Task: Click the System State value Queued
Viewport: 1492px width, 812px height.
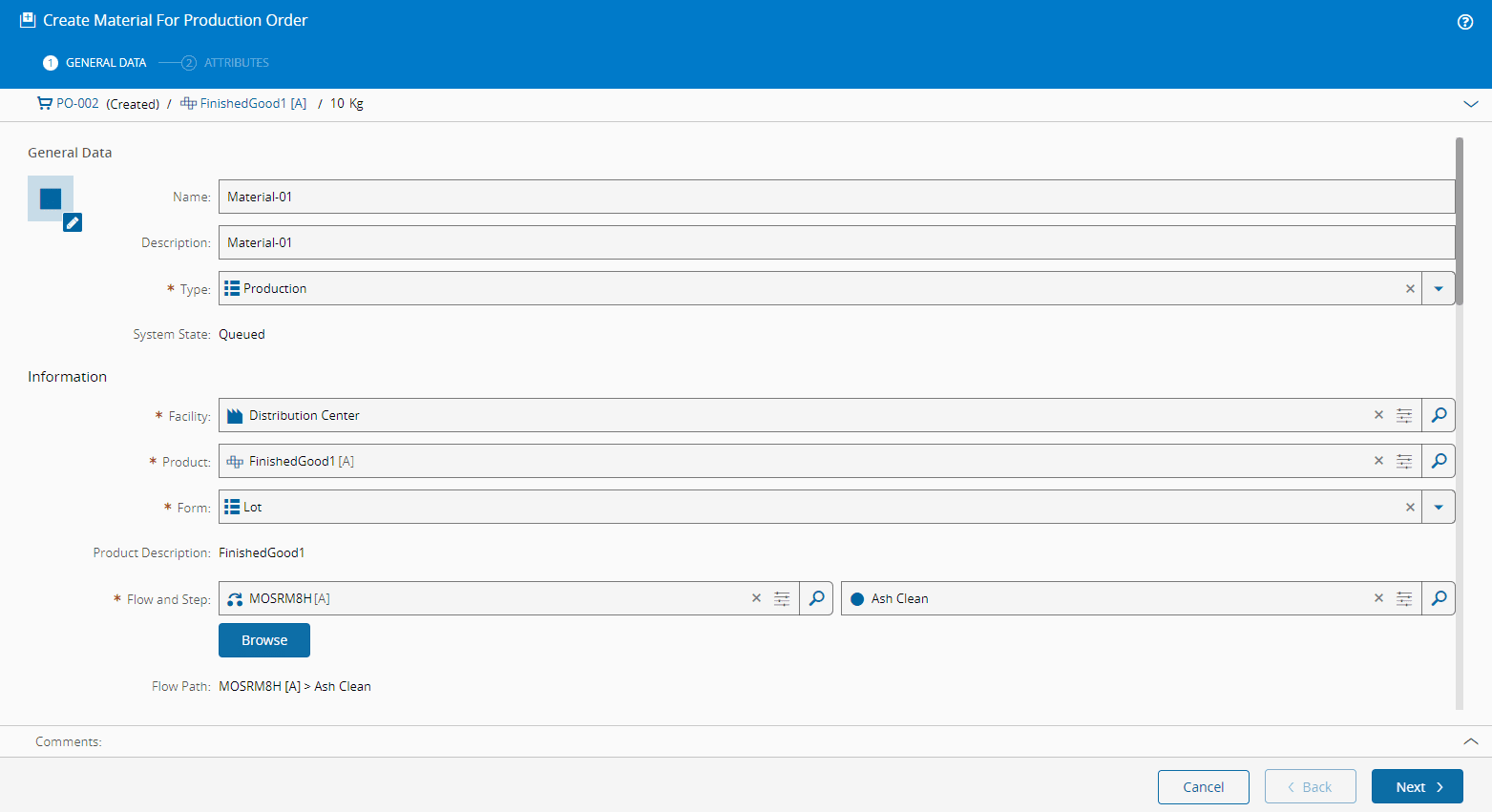Action: pyautogui.click(x=242, y=334)
